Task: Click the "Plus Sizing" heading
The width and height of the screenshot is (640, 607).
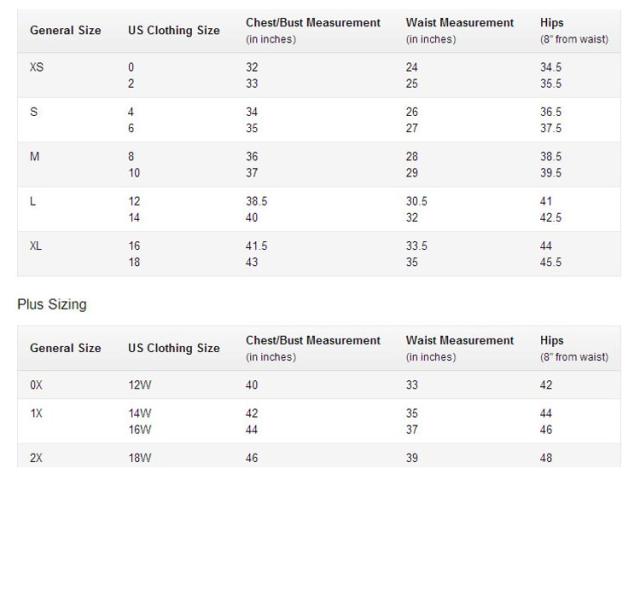Action: [52, 304]
